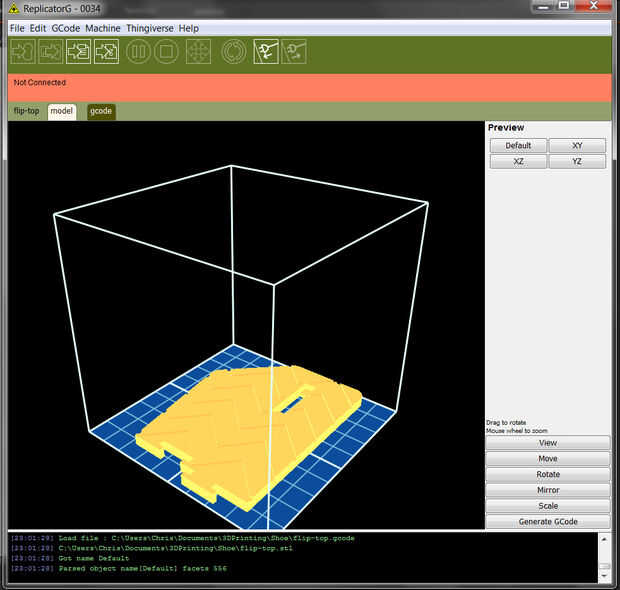Set preview to XZ view
Image resolution: width=620 pixels, height=590 pixels.
pos(518,161)
